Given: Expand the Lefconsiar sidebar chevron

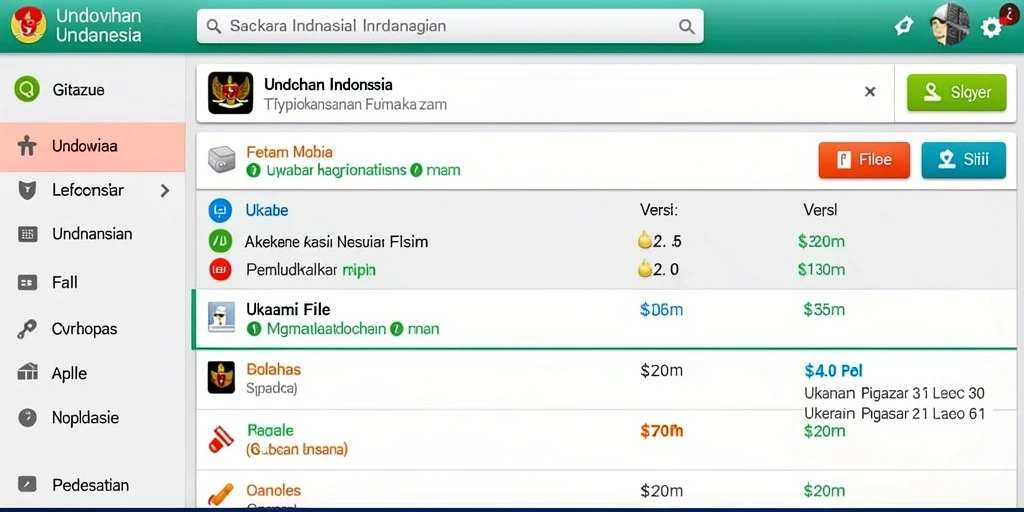Looking at the screenshot, I should [x=165, y=191].
